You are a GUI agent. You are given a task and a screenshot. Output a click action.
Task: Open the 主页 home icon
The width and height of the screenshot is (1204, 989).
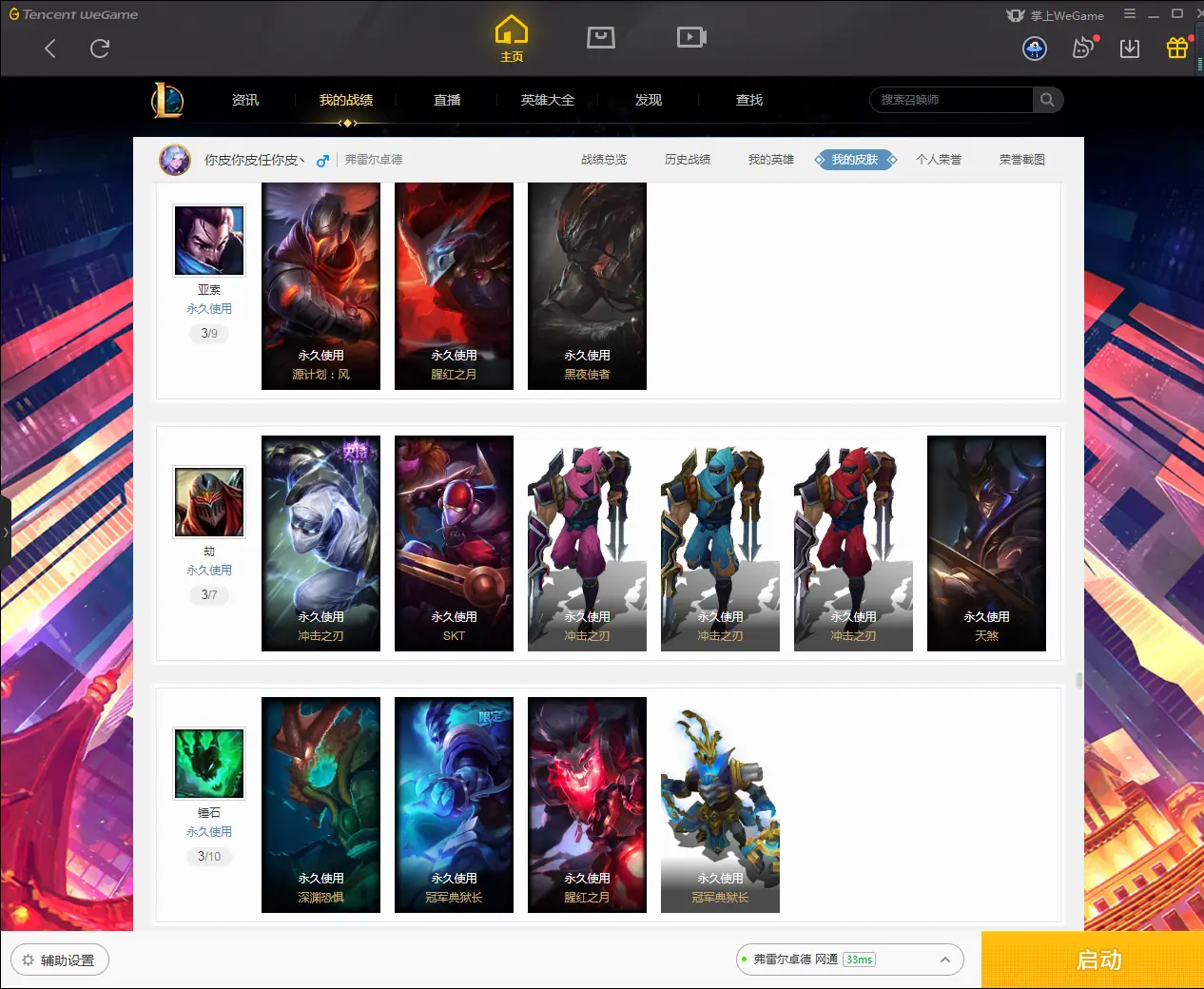pyautogui.click(x=512, y=38)
